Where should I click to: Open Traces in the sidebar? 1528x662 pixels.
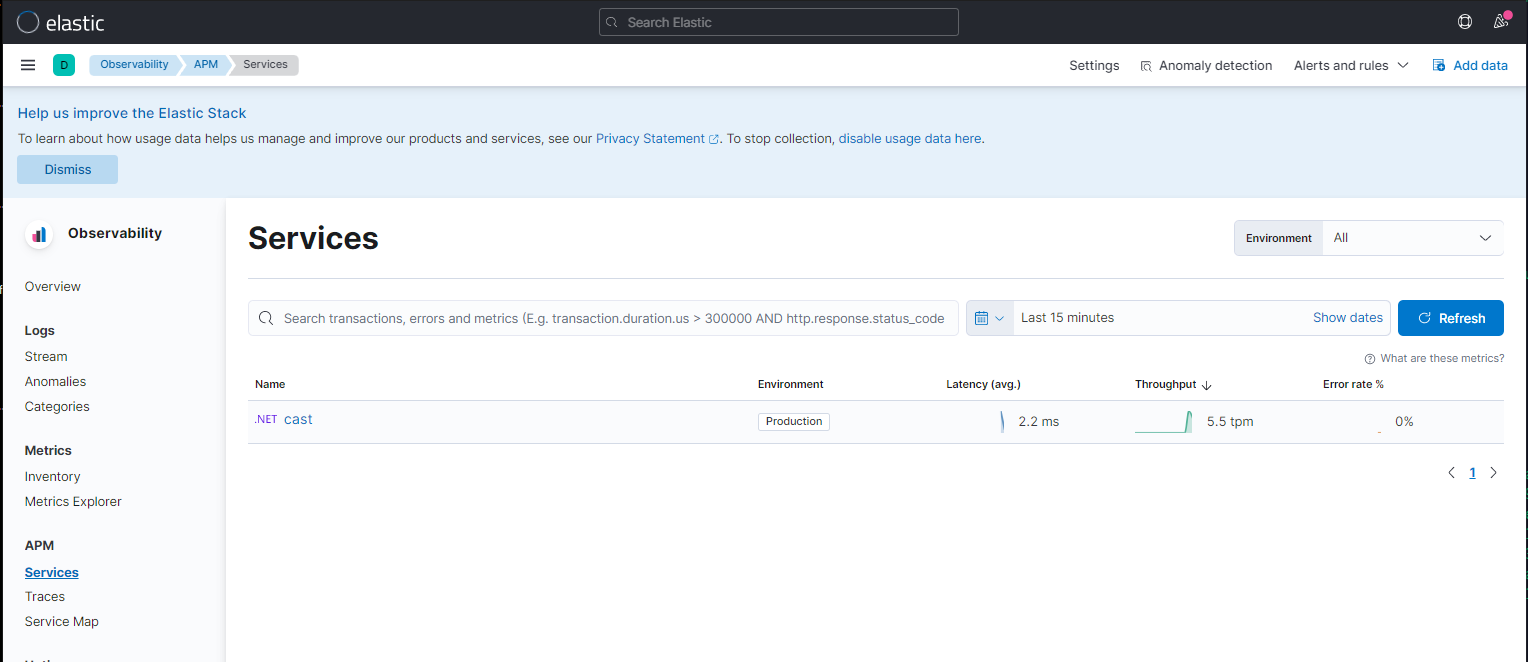coord(45,597)
